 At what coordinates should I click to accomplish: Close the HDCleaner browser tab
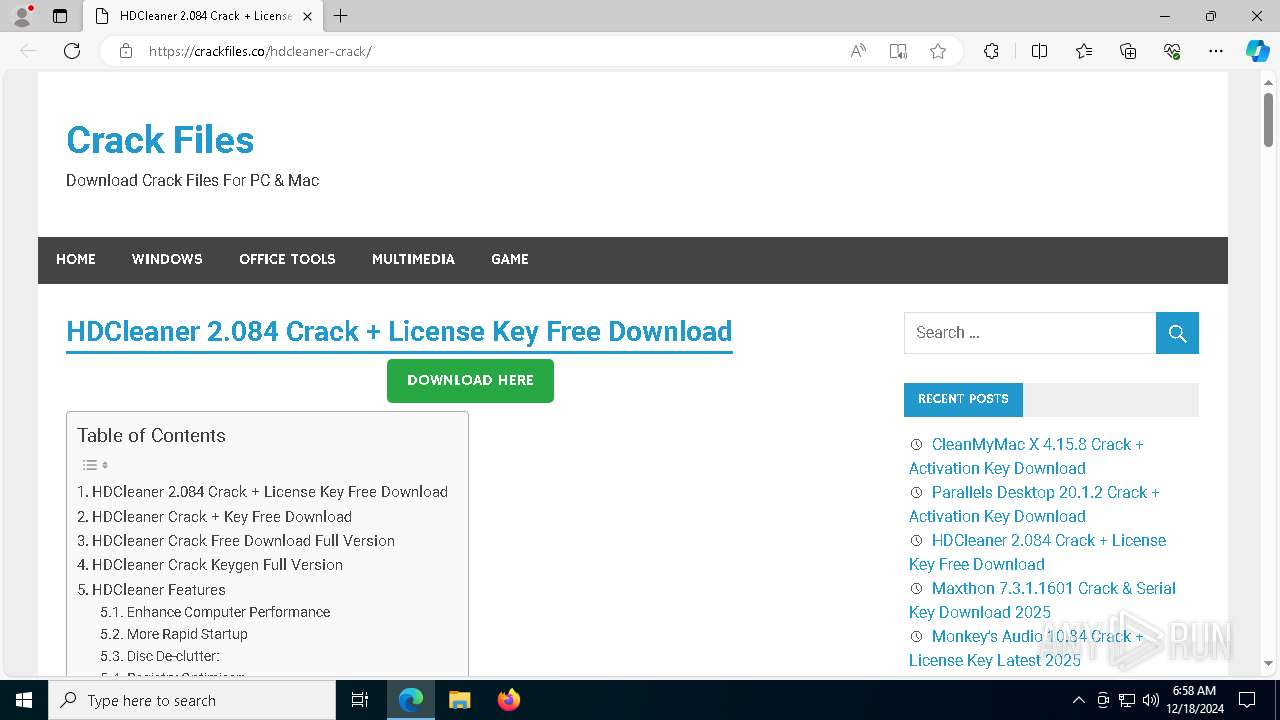307,16
